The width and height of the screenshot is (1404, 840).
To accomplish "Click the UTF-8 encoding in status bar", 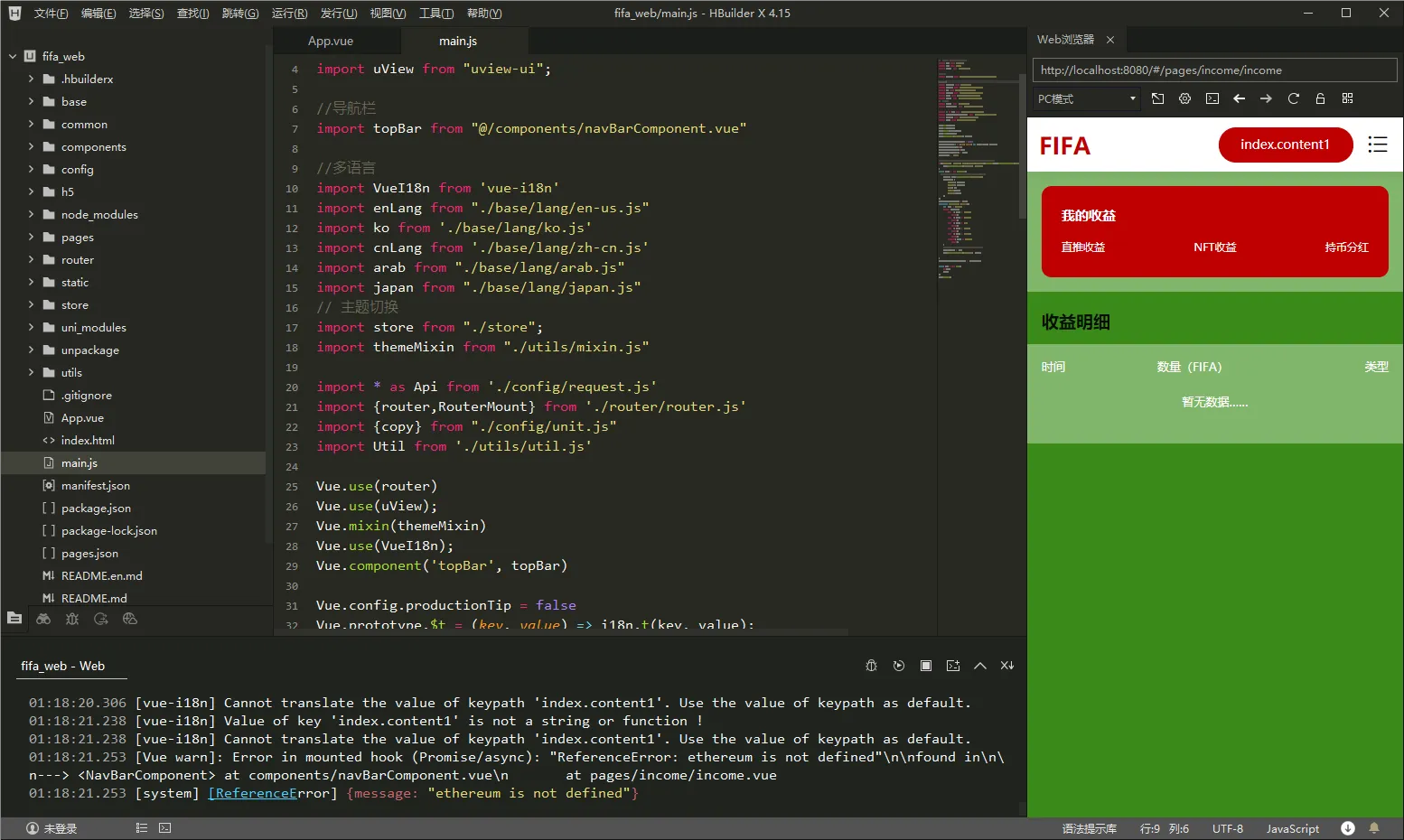I will [1228, 828].
